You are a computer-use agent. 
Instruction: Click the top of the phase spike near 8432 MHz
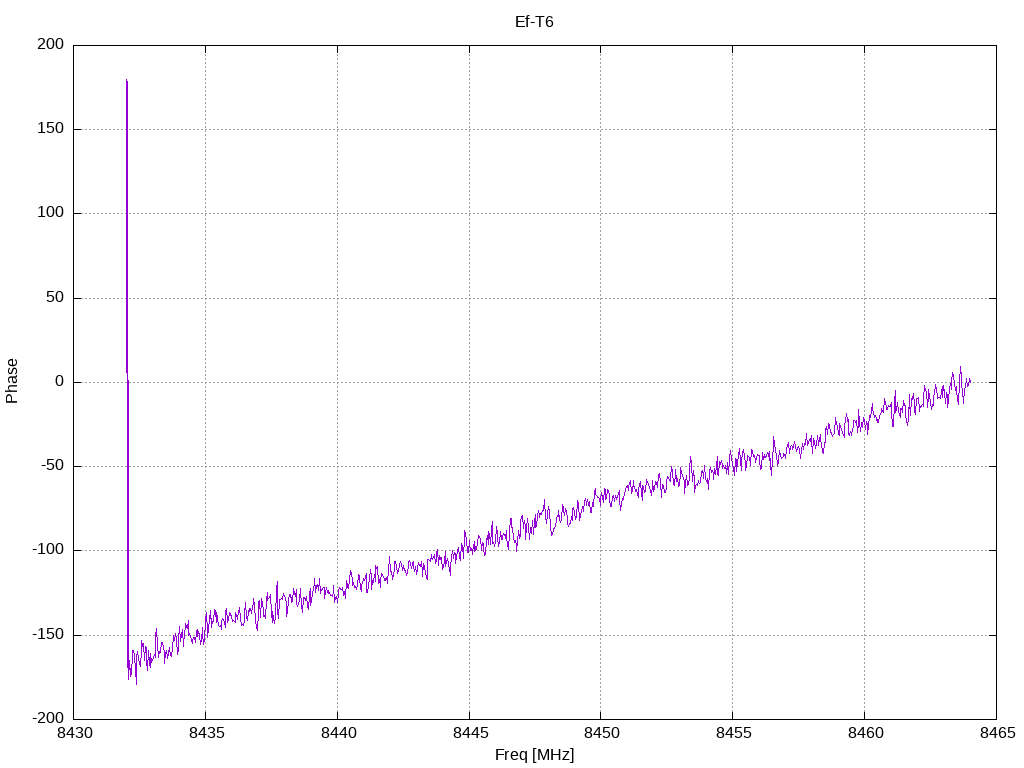coord(127,80)
